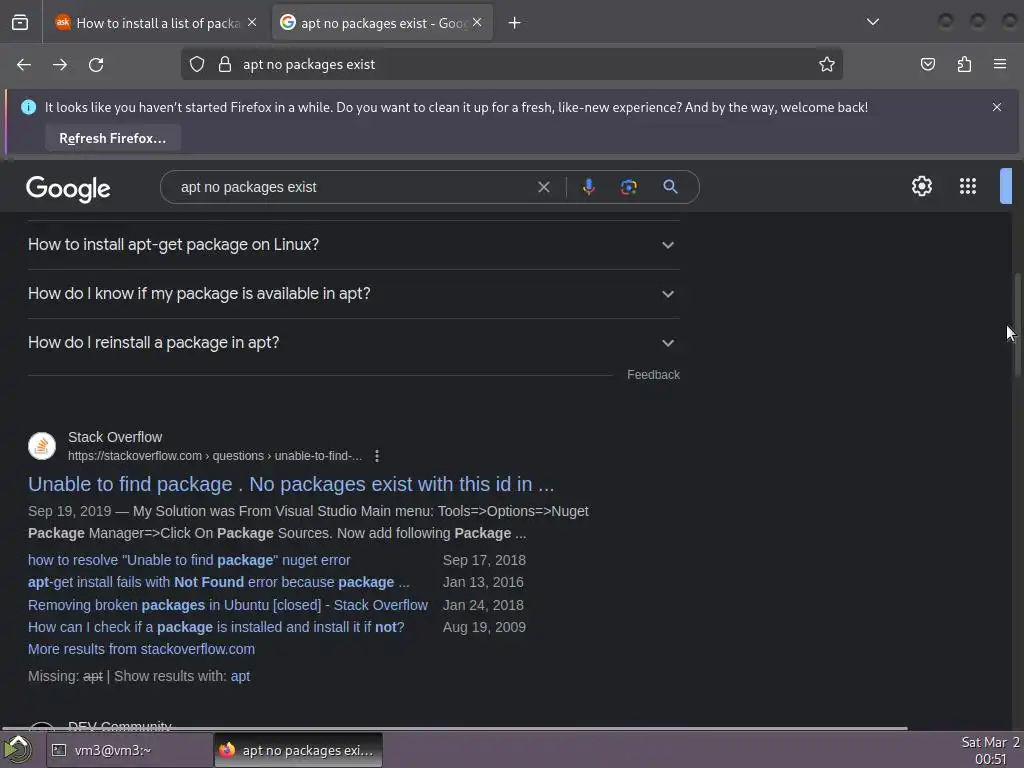Click 'More results from stackoverflow.com'

pyautogui.click(x=141, y=649)
